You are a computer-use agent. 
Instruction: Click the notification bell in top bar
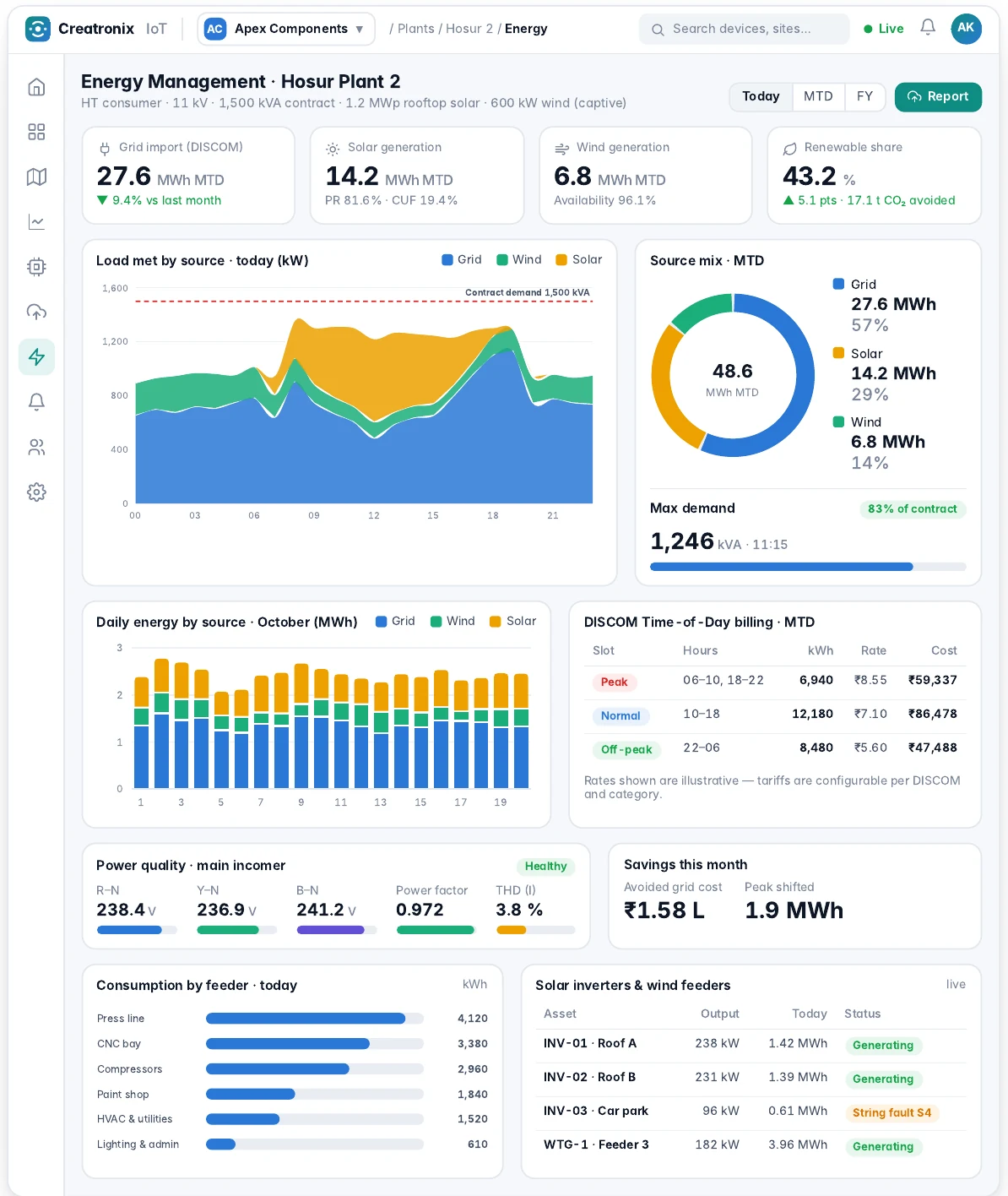tap(928, 28)
